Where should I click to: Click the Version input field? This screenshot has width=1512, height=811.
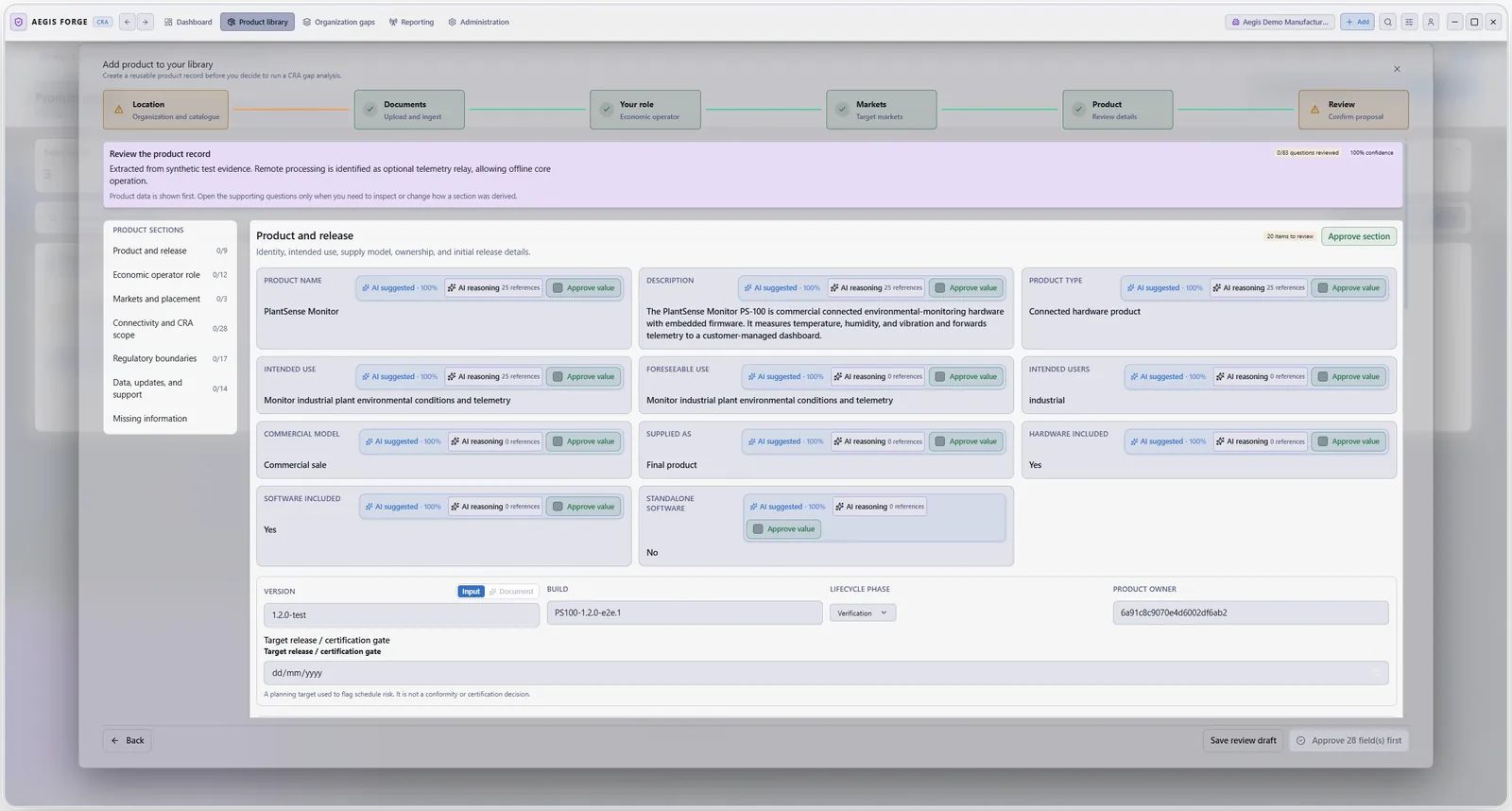click(402, 615)
